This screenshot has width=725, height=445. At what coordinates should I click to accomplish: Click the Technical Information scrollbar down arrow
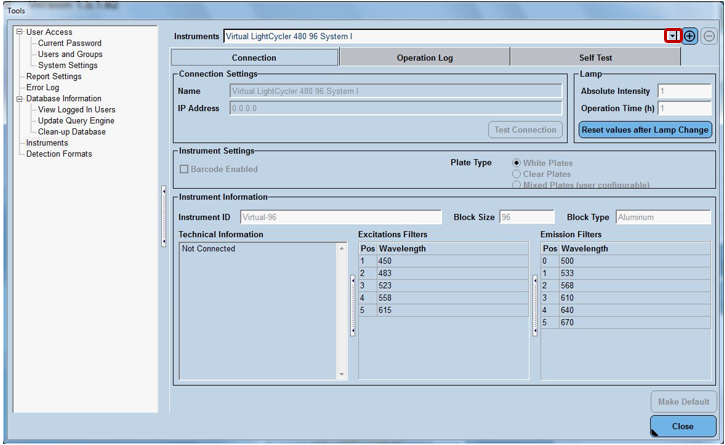(x=343, y=374)
